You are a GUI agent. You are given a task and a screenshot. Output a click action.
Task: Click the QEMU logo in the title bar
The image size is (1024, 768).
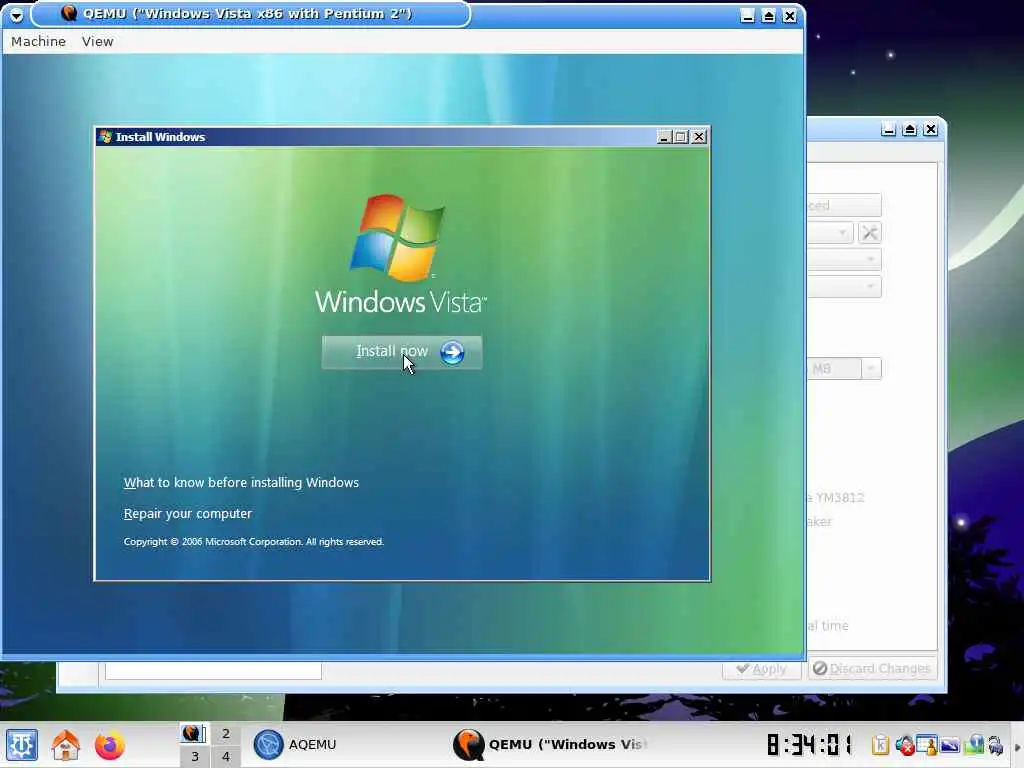click(x=69, y=13)
